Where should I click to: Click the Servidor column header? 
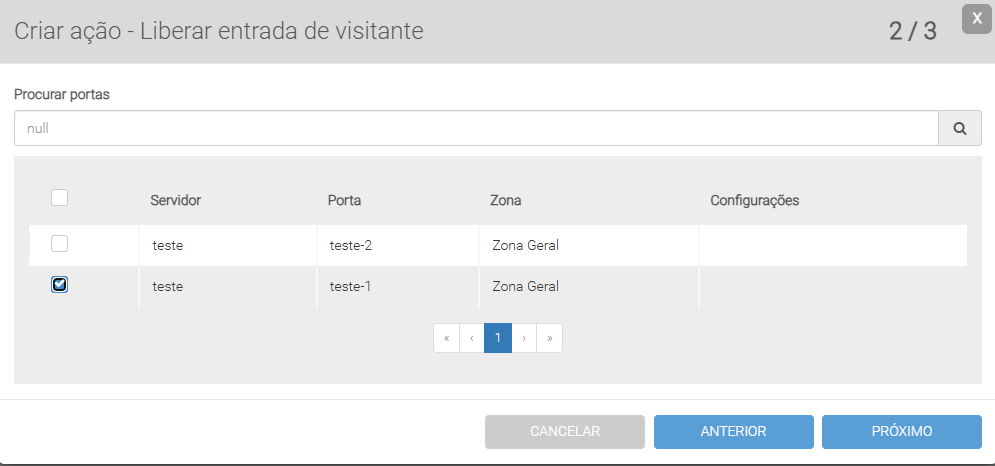176,200
